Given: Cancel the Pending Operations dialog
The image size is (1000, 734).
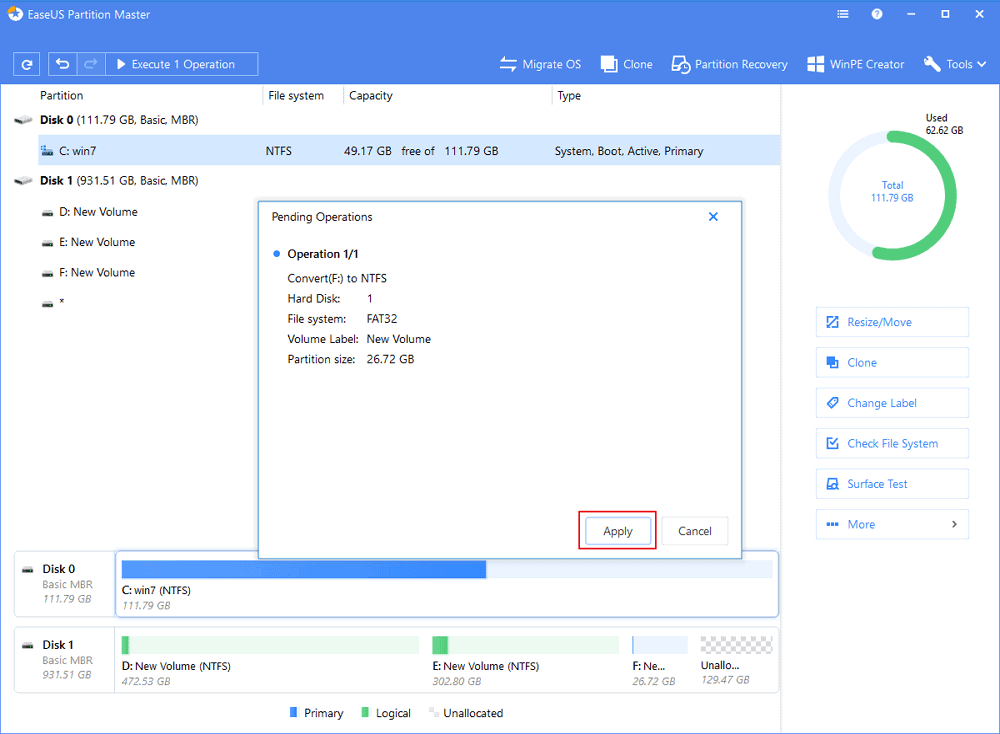Looking at the screenshot, I should click(695, 531).
